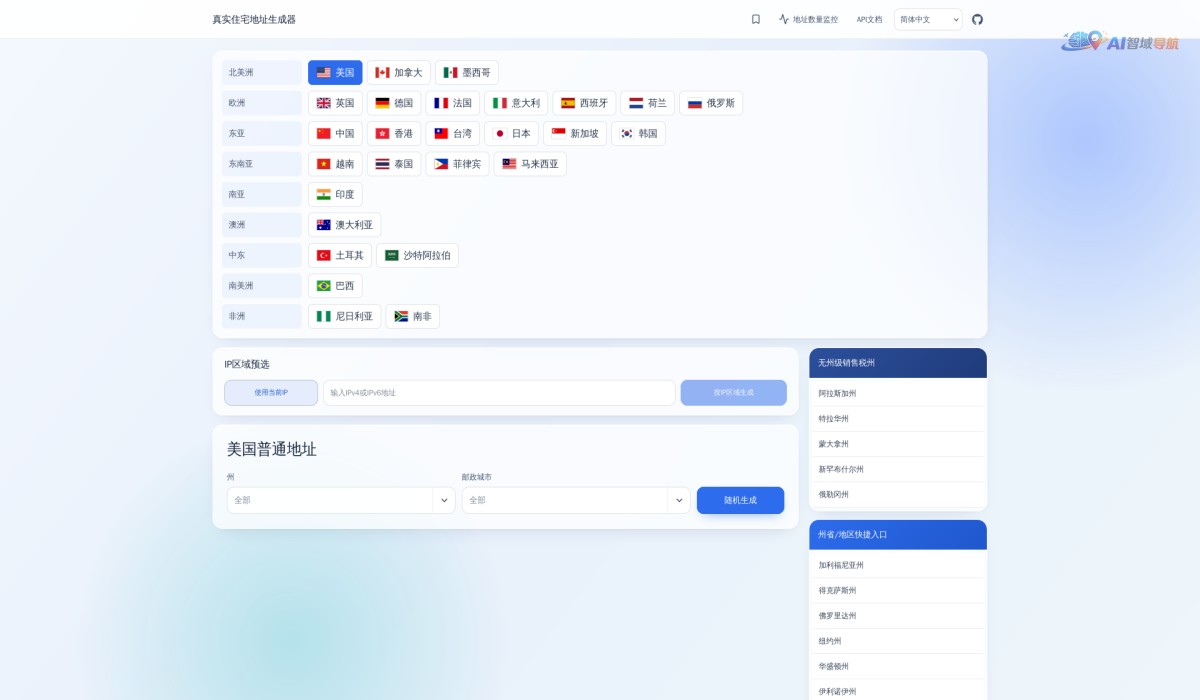Open 阿拉斯加州 tax-free state link
Viewport: 1200px width, 700px height.
(x=837, y=394)
